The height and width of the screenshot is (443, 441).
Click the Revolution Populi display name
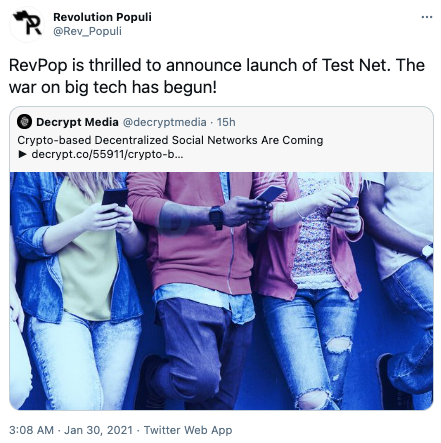(x=102, y=17)
